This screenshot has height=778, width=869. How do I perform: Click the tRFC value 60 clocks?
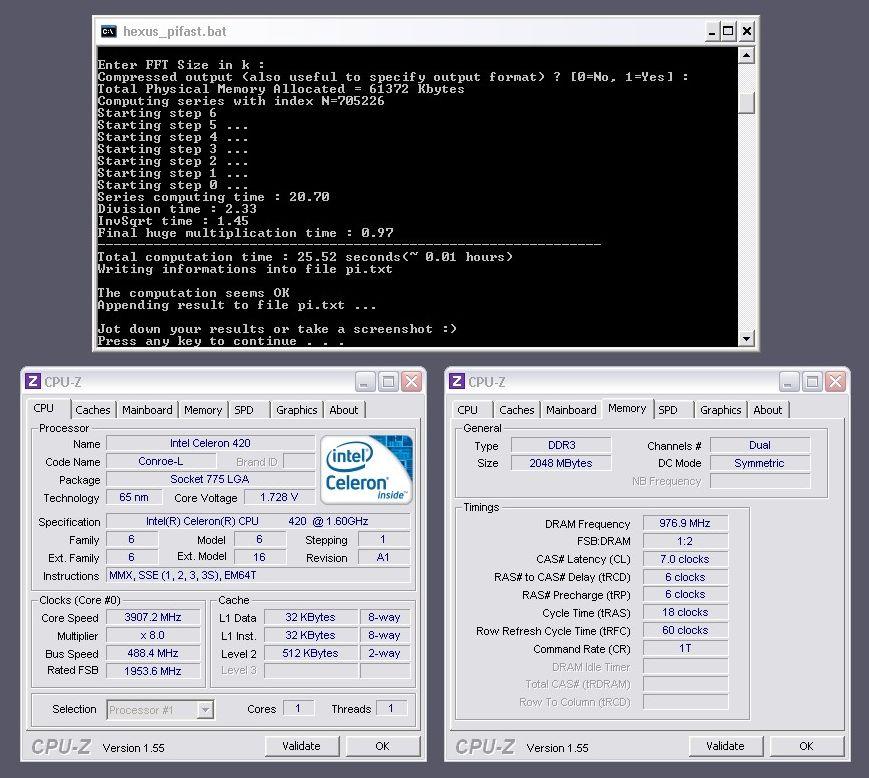point(685,631)
